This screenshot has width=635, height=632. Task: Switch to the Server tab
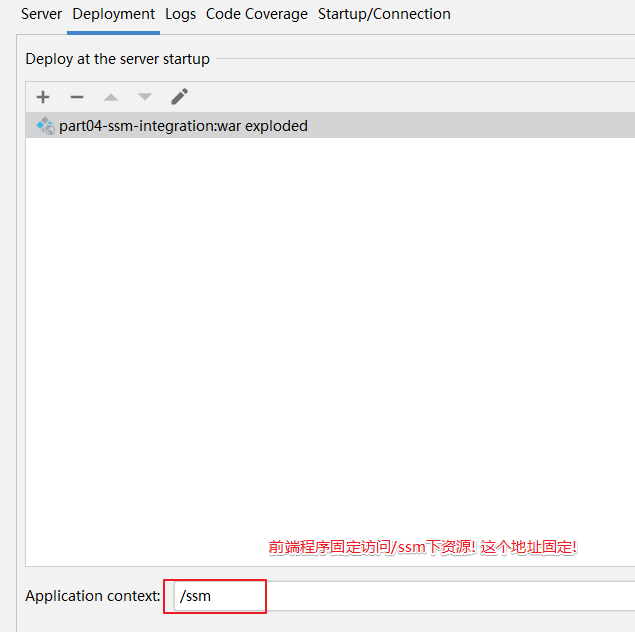coord(41,14)
